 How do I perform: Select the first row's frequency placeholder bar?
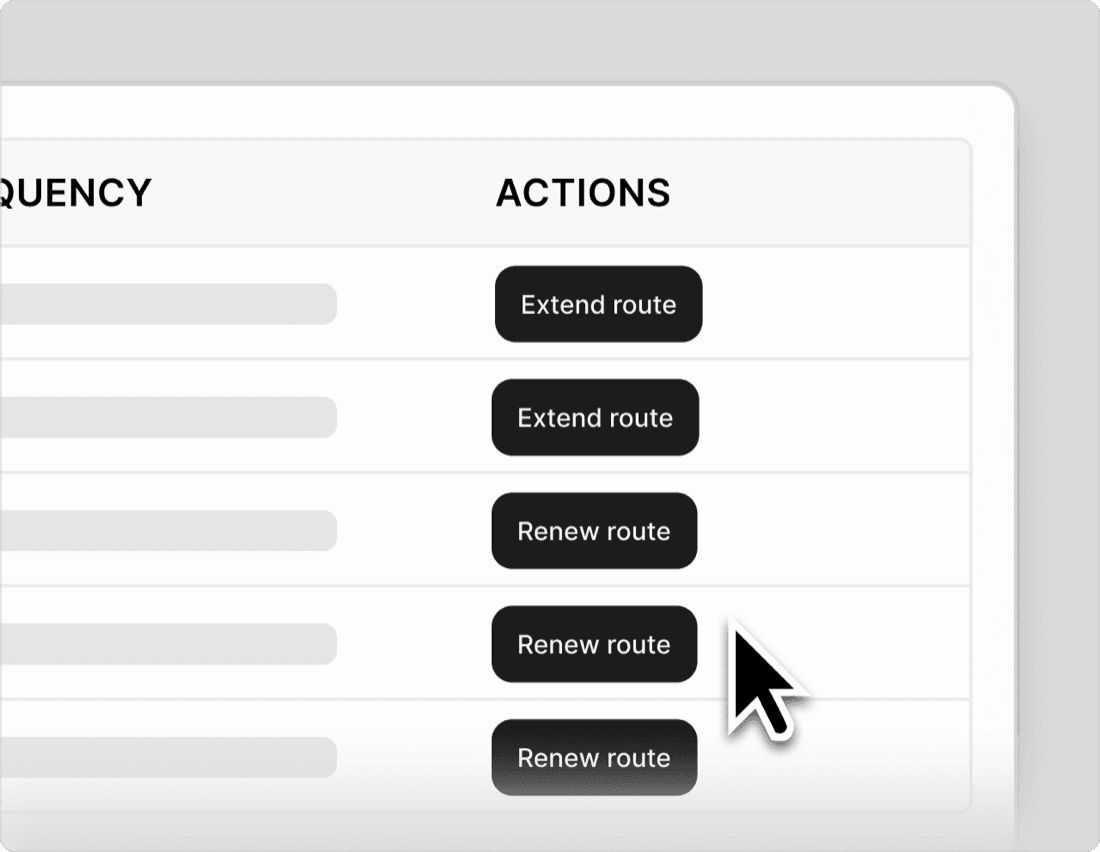[x=168, y=304]
